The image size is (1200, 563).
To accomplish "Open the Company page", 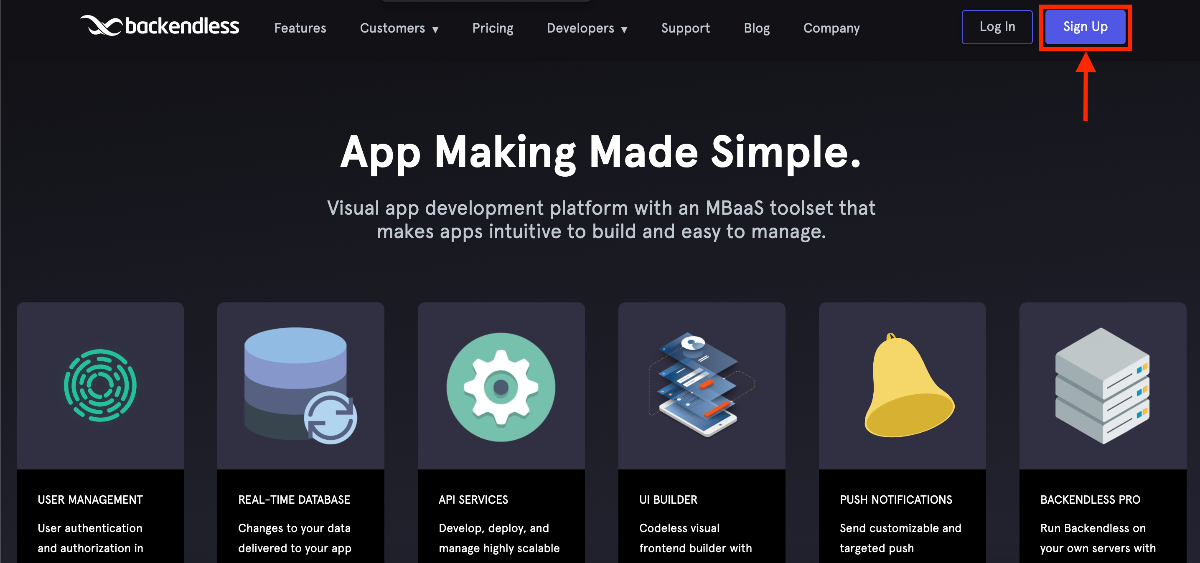I will coord(832,28).
